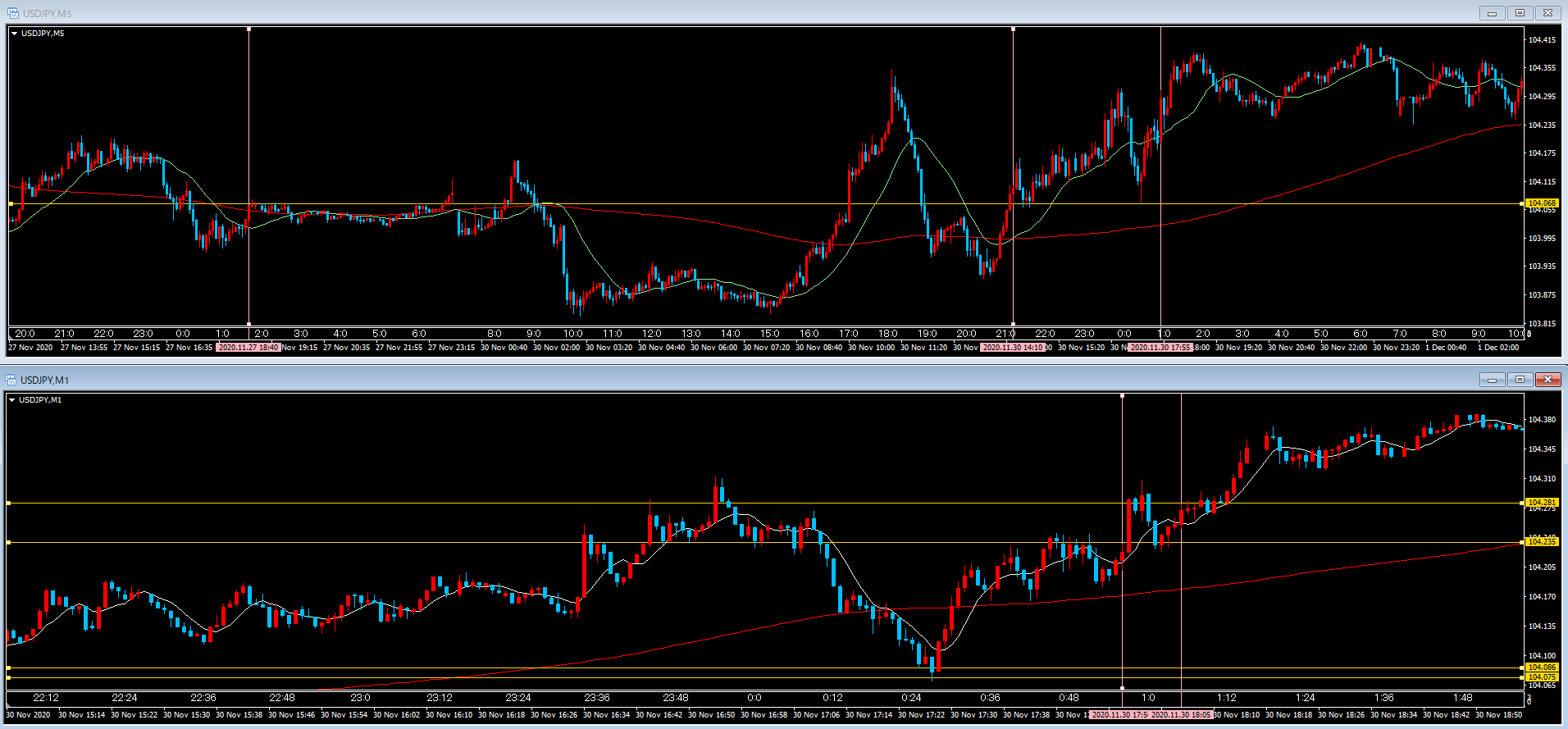Image resolution: width=1568 pixels, height=729 pixels.
Task: Click the chart icon in USDJPY,M5 title bar
Action: point(12,13)
